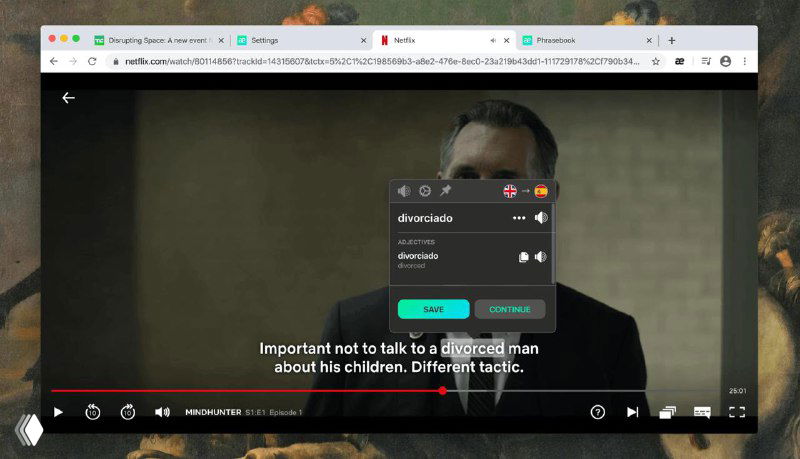
Task: Click the Netflix back arrow
Action: [68, 98]
